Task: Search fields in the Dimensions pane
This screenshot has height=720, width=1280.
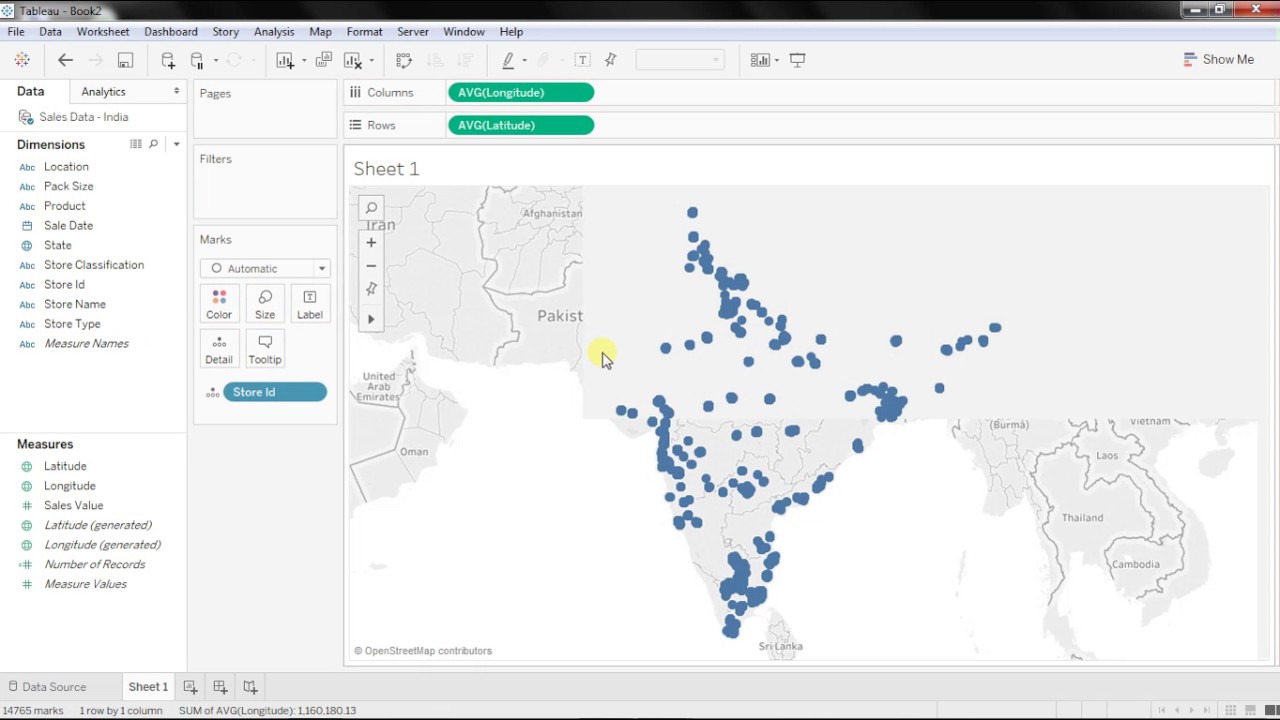Action: 154,144
